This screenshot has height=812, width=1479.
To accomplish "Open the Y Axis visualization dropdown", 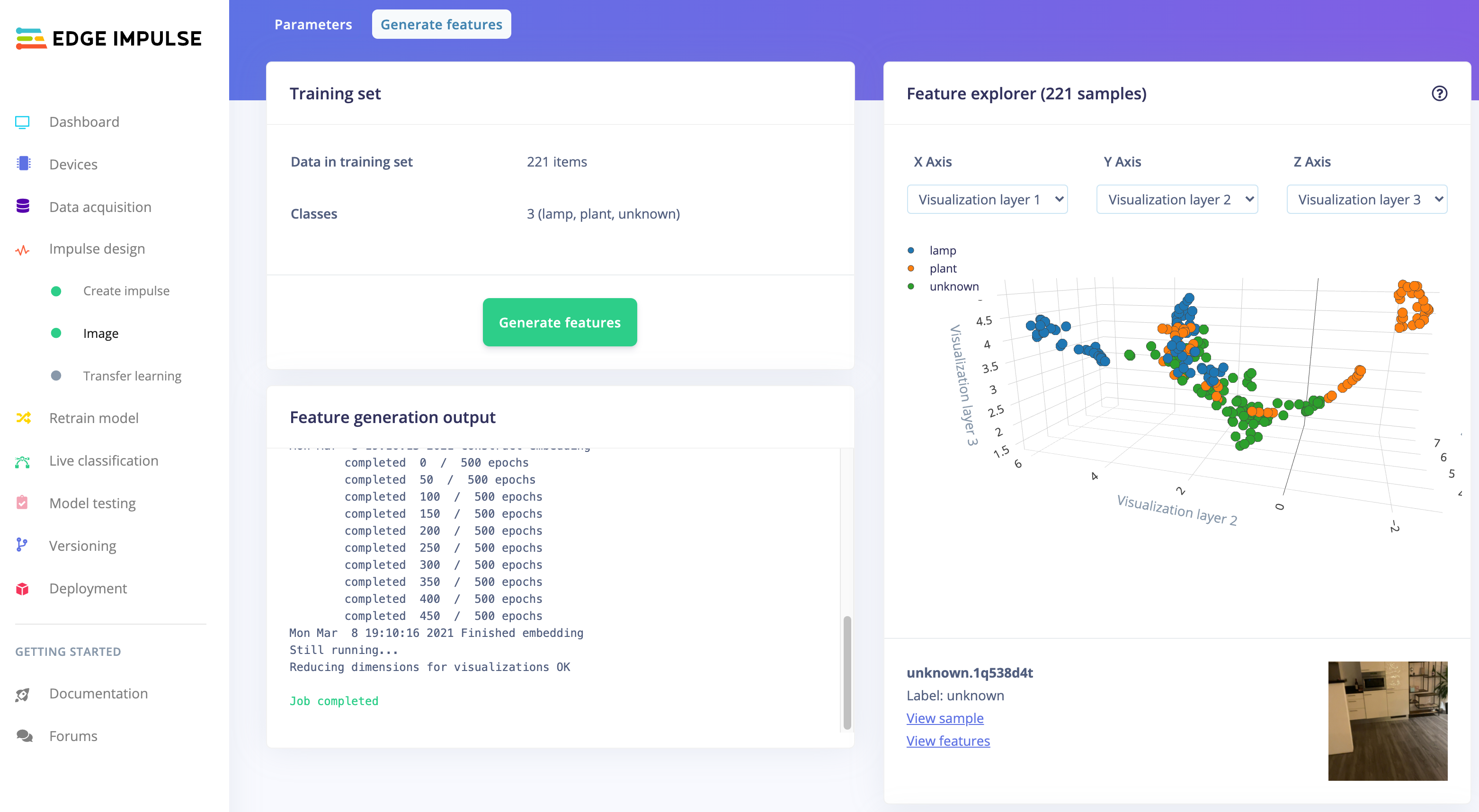I will pos(1176,199).
